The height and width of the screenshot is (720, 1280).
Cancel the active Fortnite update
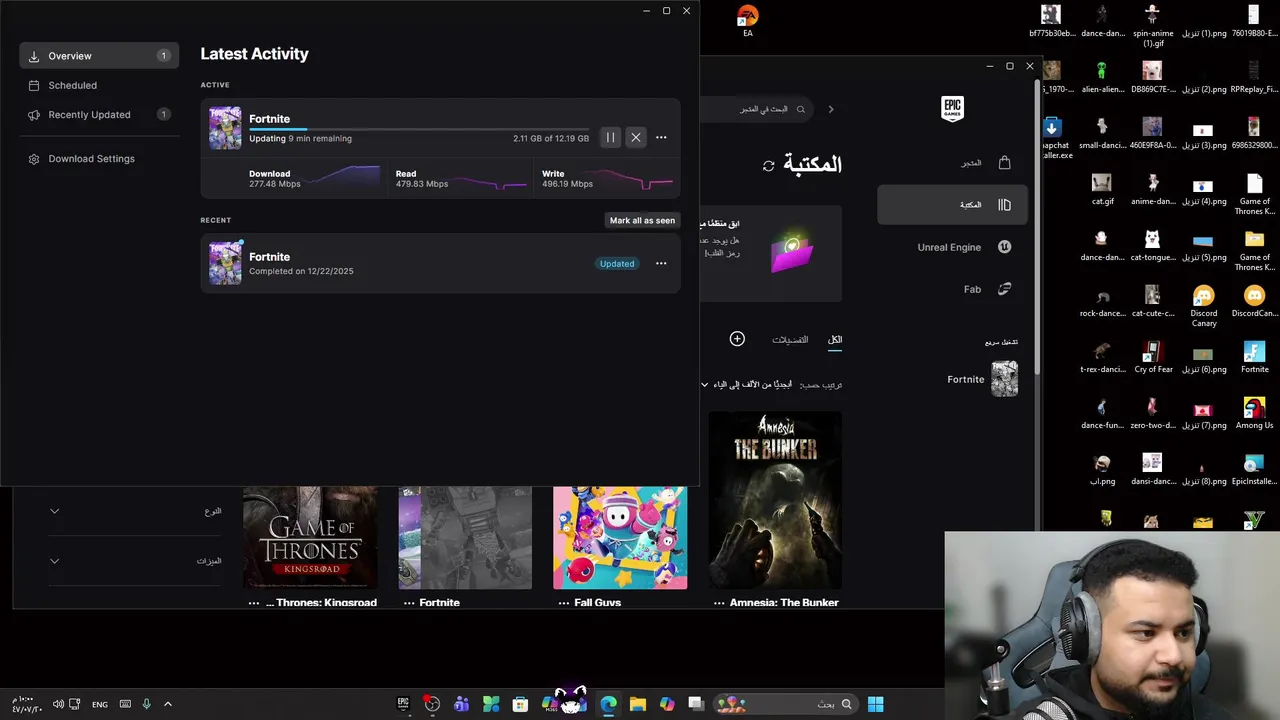pyautogui.click(x=635, y=138)
